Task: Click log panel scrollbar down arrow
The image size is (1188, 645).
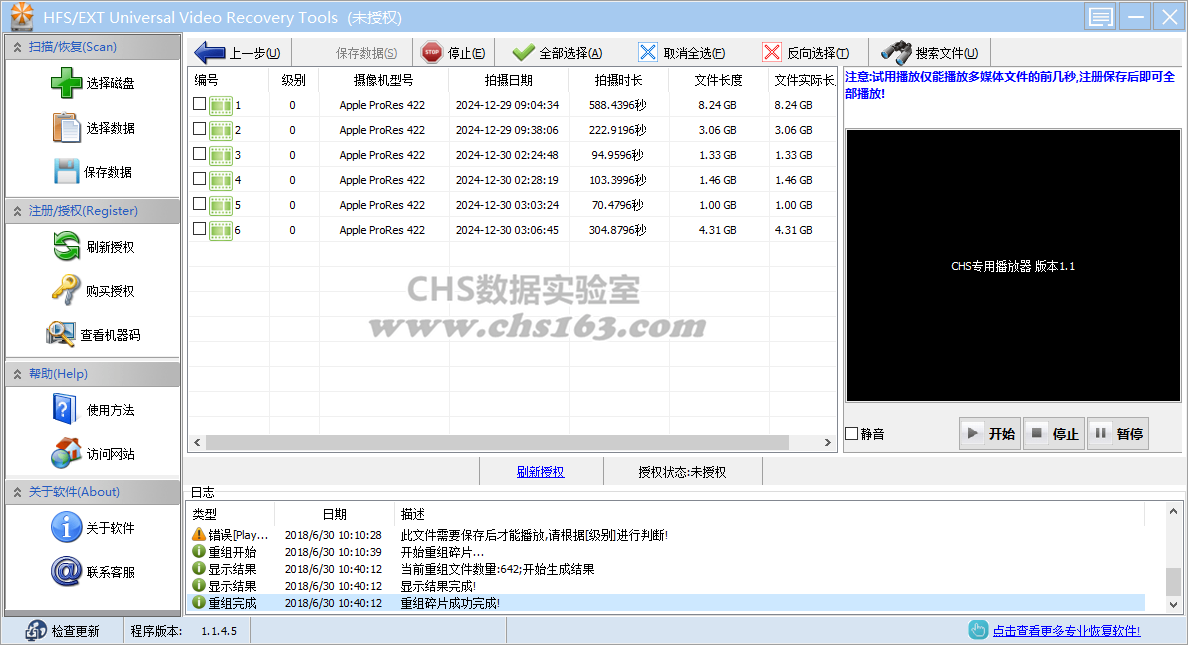Action: pyautogui.click(x=1173, y=604)
